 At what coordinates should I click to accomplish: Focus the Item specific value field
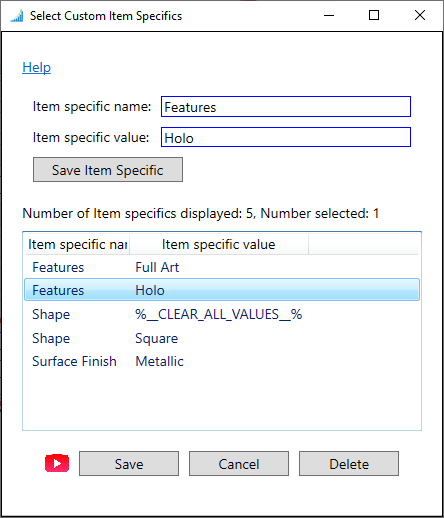286,137
